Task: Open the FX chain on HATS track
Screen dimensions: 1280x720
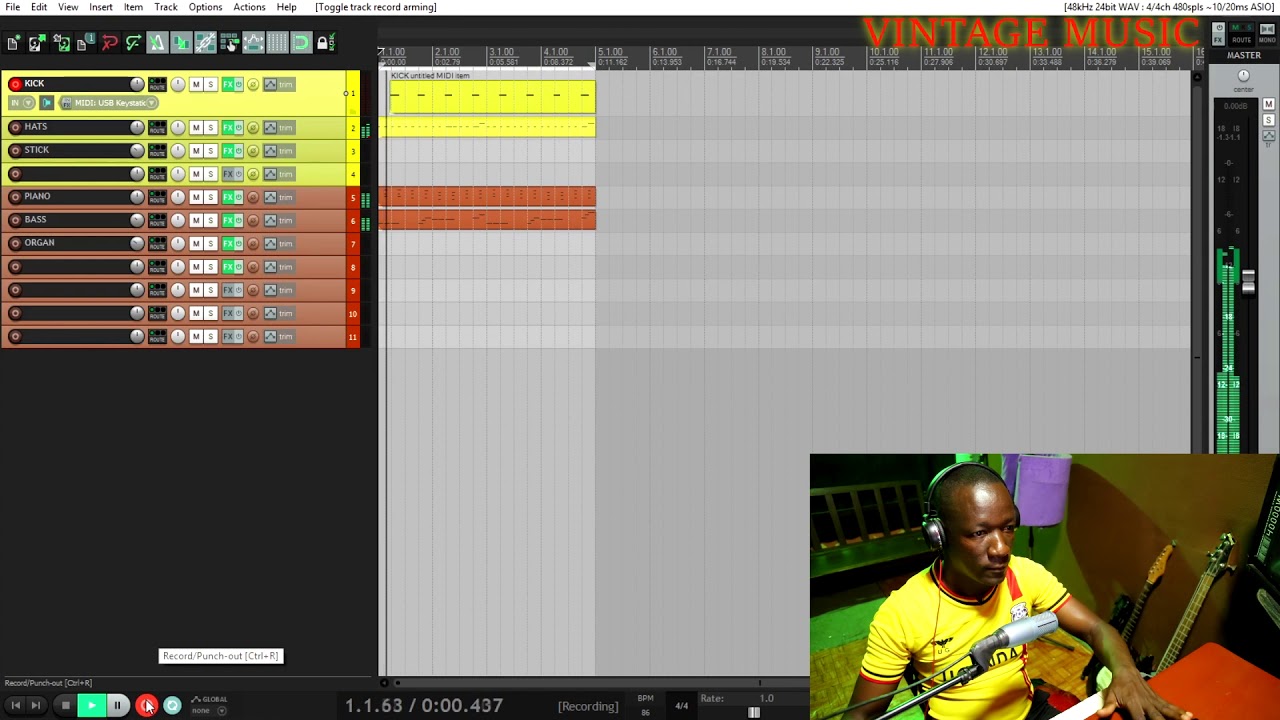Action: (x=229, y=128)
